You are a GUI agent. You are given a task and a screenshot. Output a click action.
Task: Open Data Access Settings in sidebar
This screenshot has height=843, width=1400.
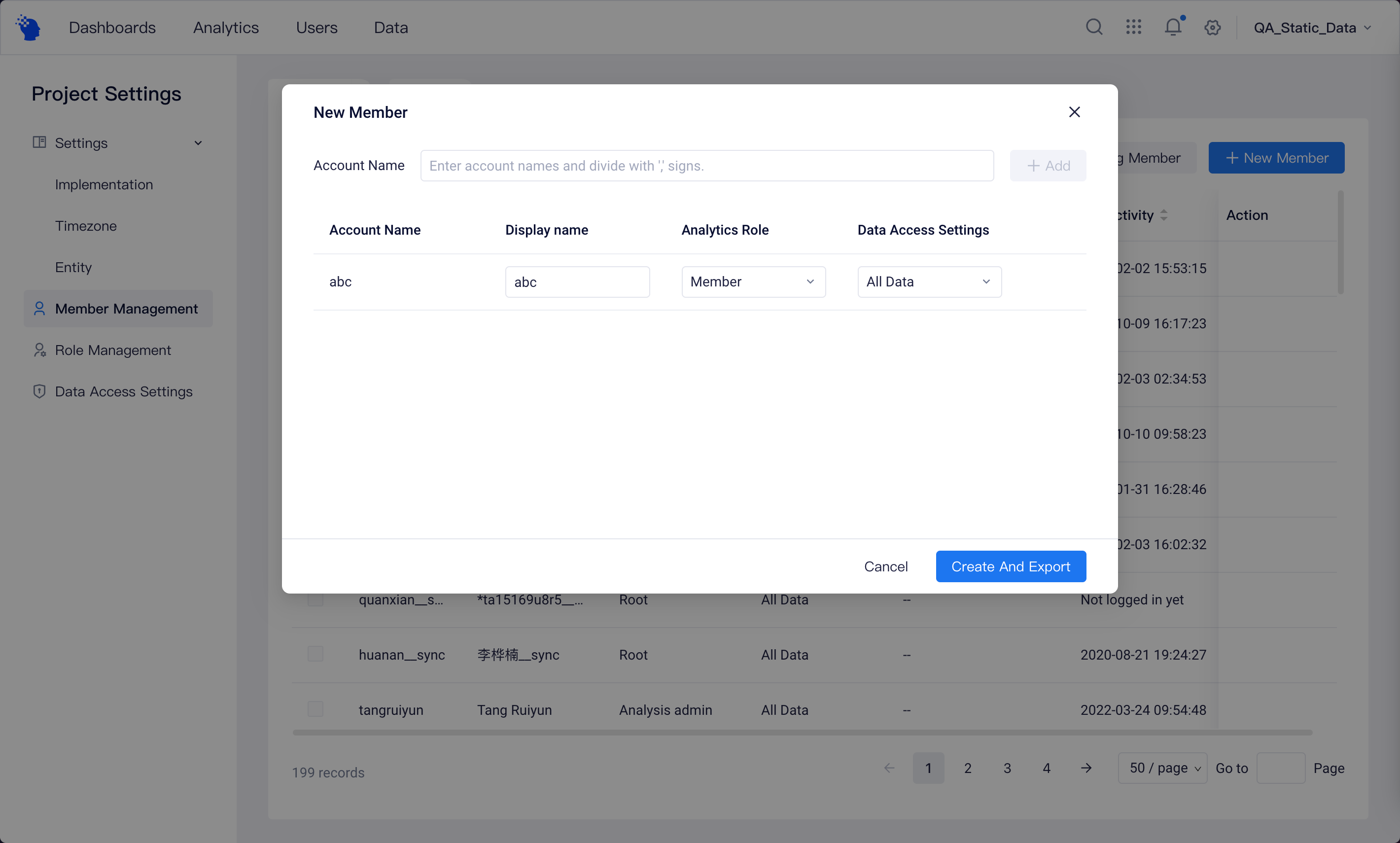pos(123,391)
